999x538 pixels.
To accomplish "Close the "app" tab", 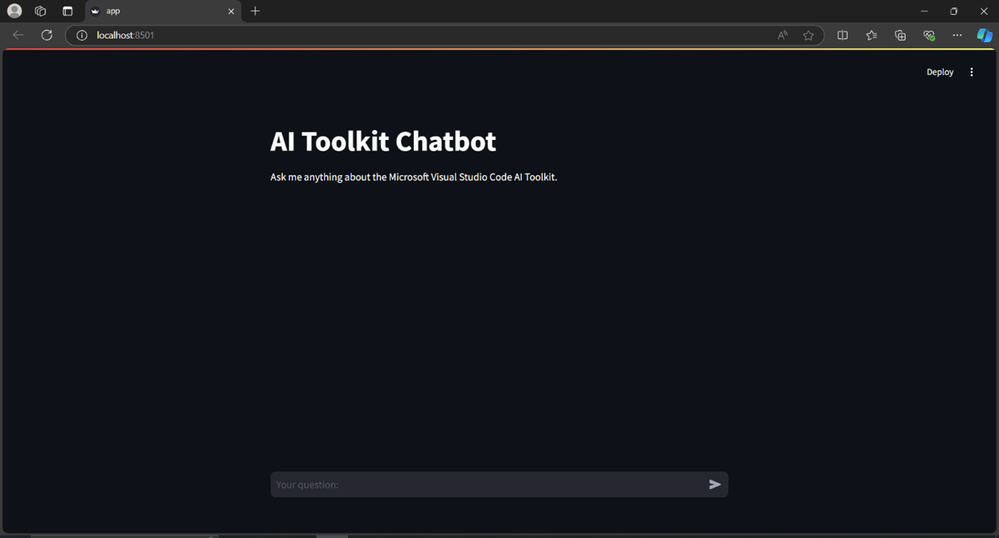I will pos(231,11).
